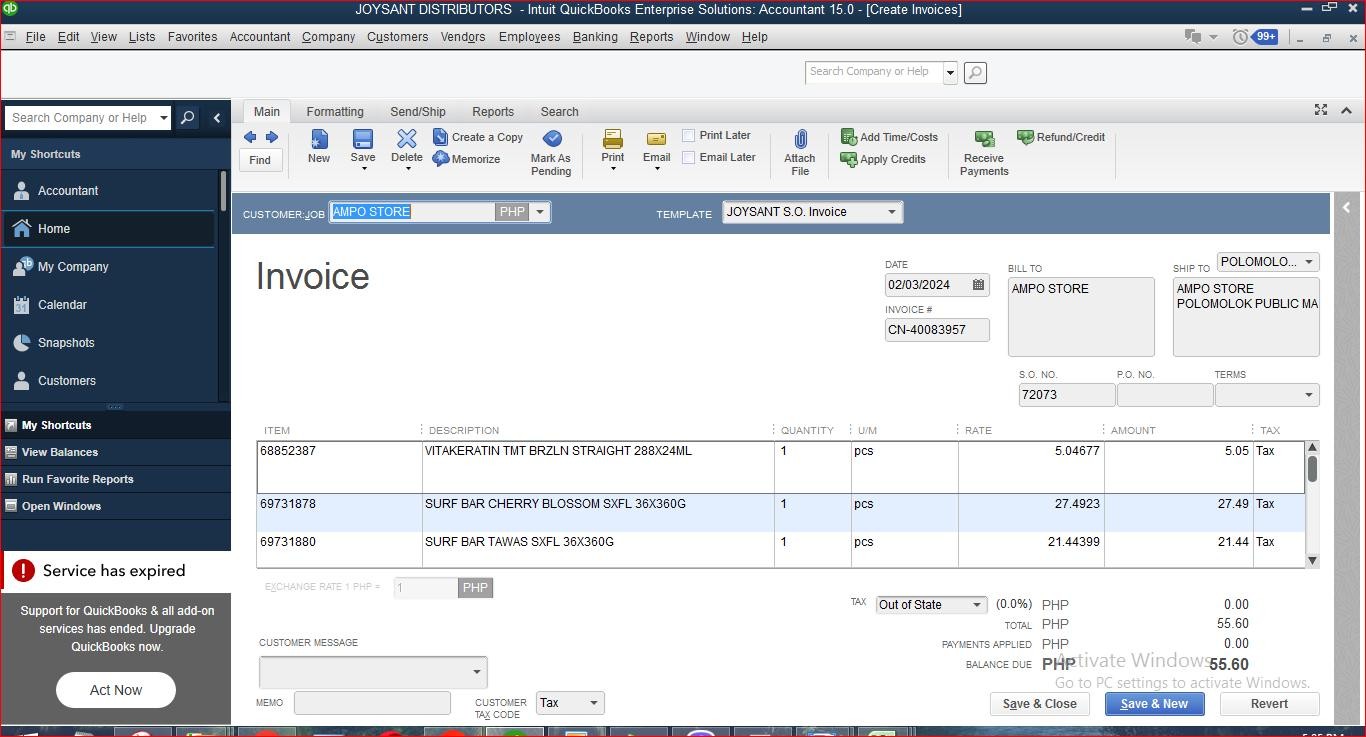Switch to the Send/Ship tab
The width and height of the screenshot is (1366, 737).
(x=418, y=112)
